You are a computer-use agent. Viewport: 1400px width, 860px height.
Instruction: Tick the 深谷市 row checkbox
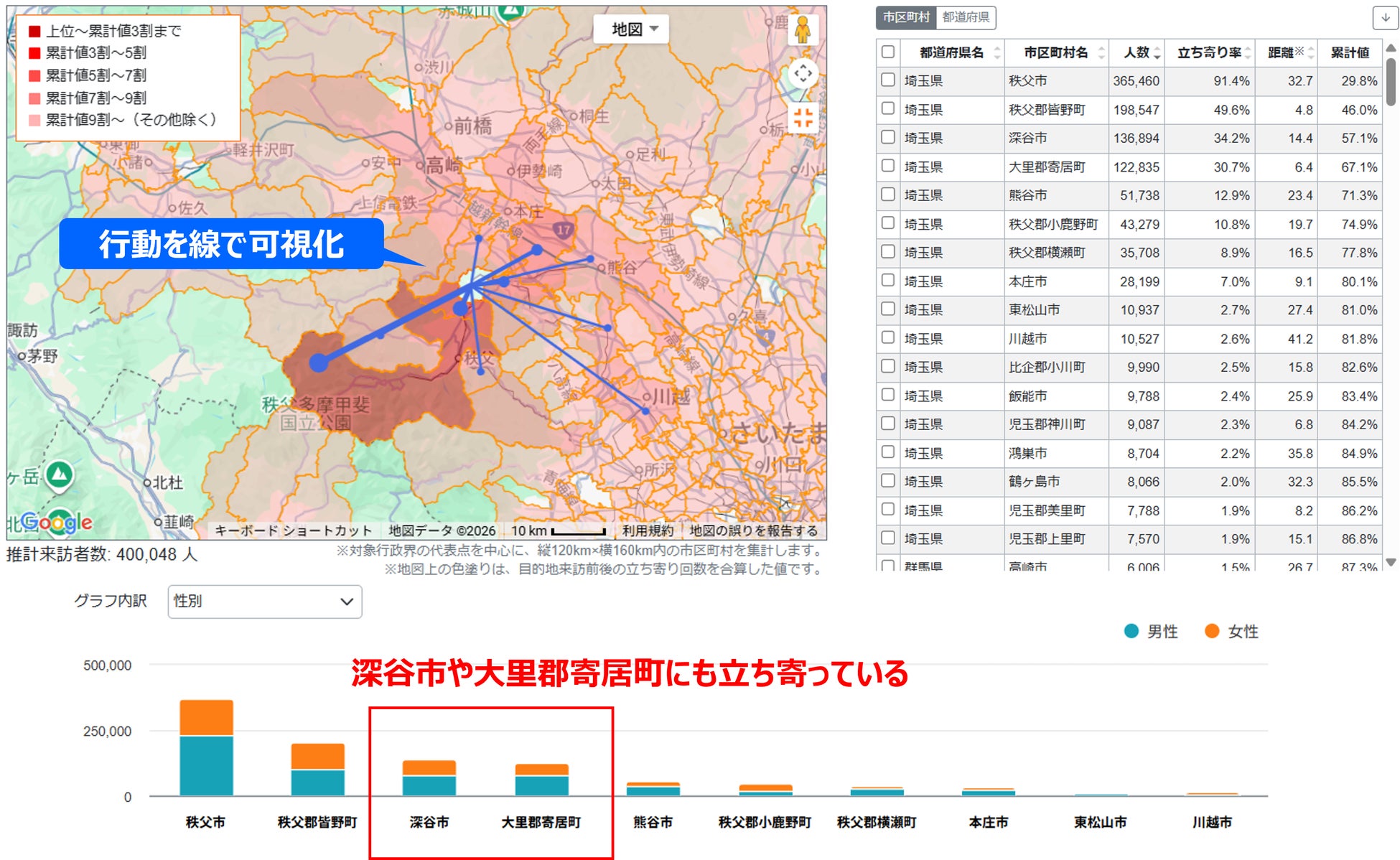pyautogui.click(x=888, y=137)
